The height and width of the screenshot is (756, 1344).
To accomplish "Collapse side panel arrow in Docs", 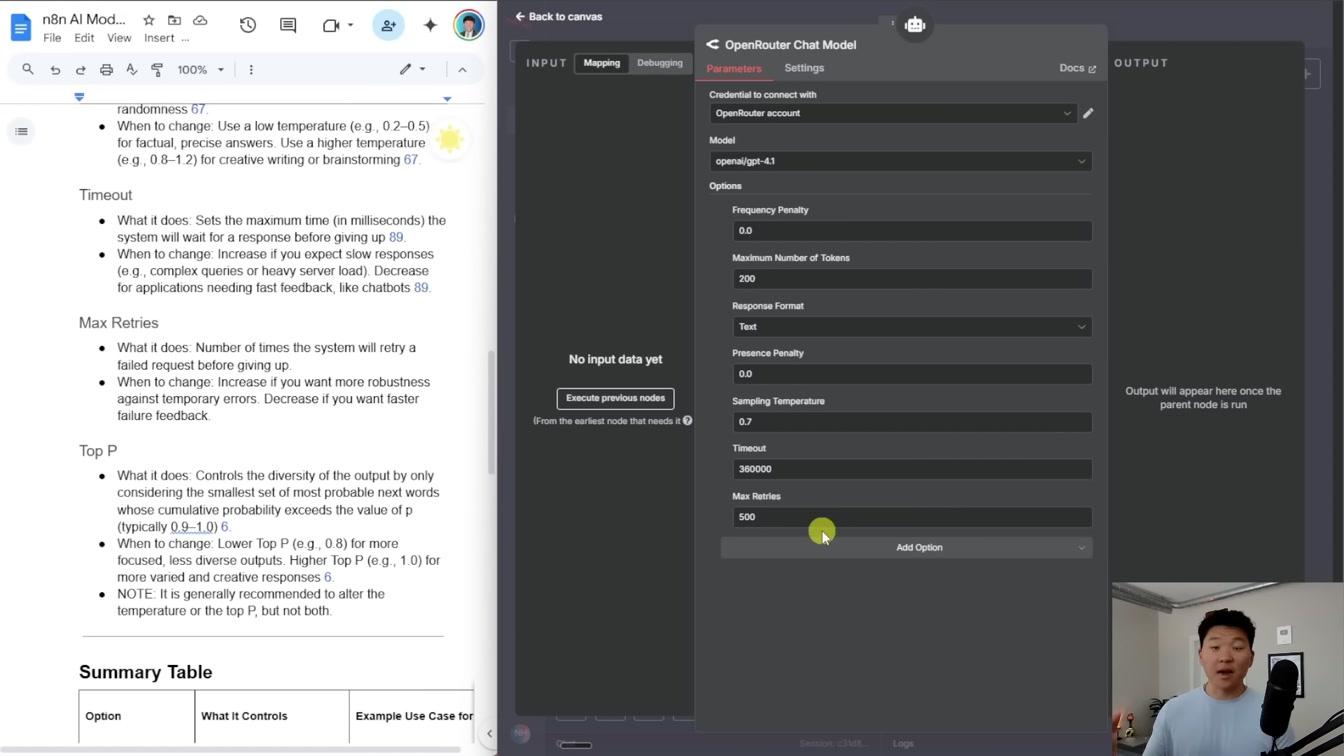I will click(x=489, y=734).
